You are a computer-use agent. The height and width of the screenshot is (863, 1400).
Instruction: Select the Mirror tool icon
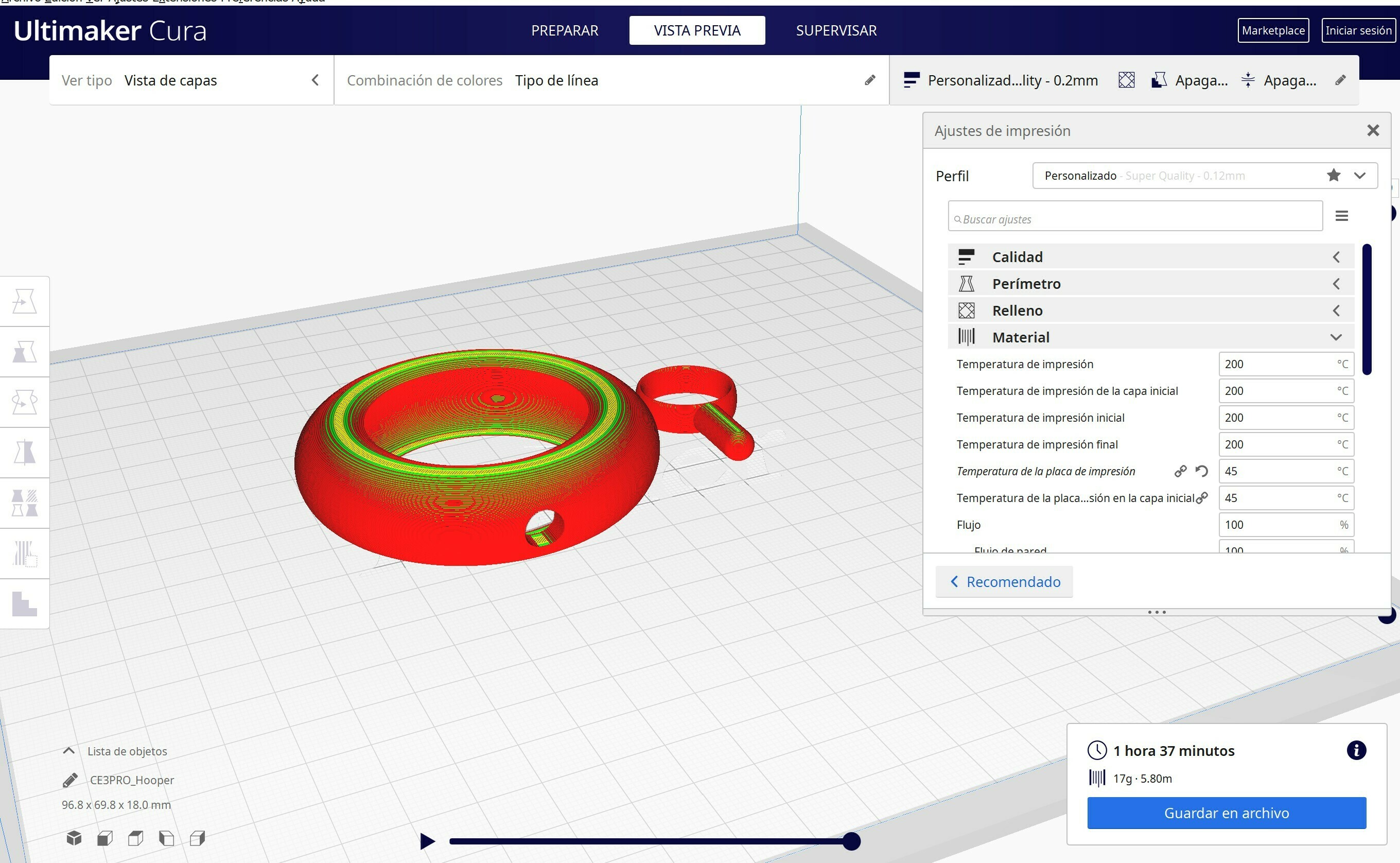coord(25,452)
